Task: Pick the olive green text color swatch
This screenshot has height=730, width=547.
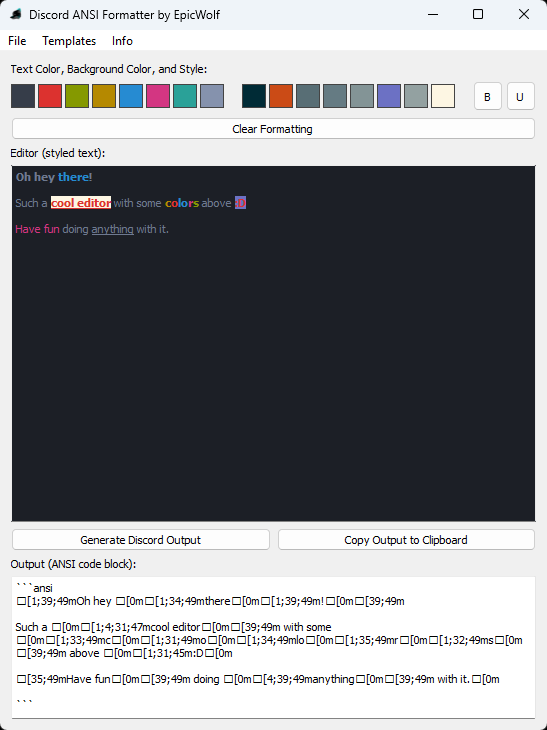Action: pos(77,96)
